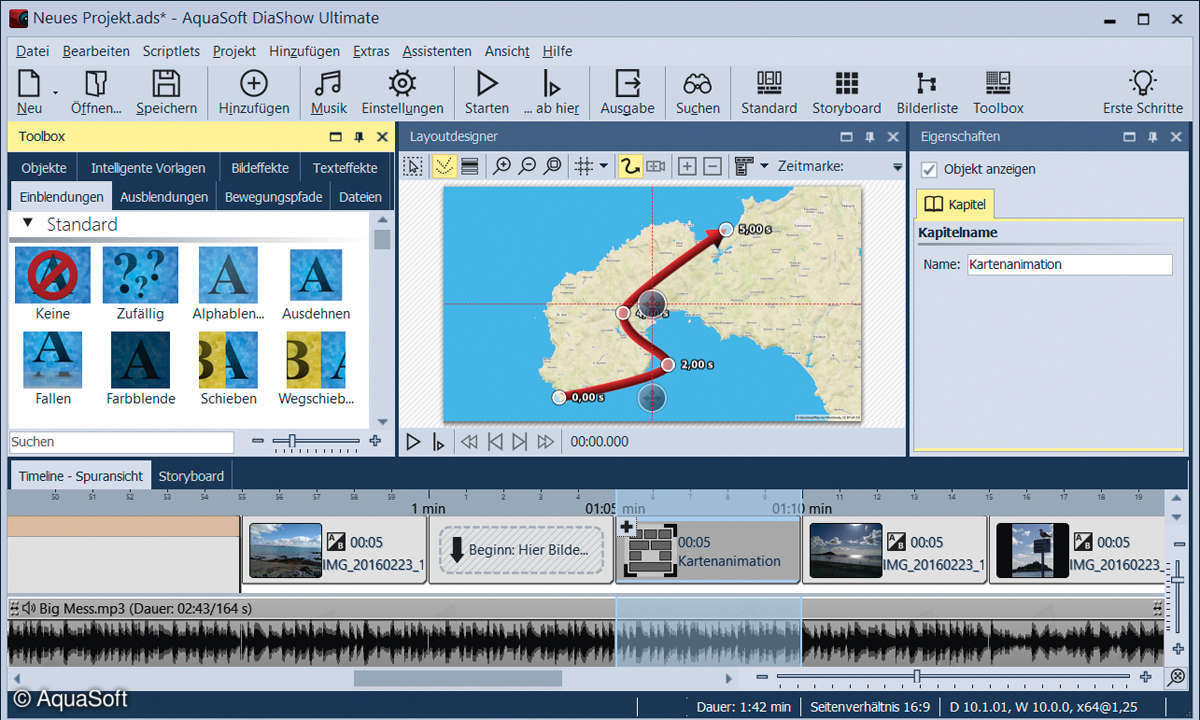
Task: Show the Toolbox view from the toolbar
Action: [x=998, y=83]
